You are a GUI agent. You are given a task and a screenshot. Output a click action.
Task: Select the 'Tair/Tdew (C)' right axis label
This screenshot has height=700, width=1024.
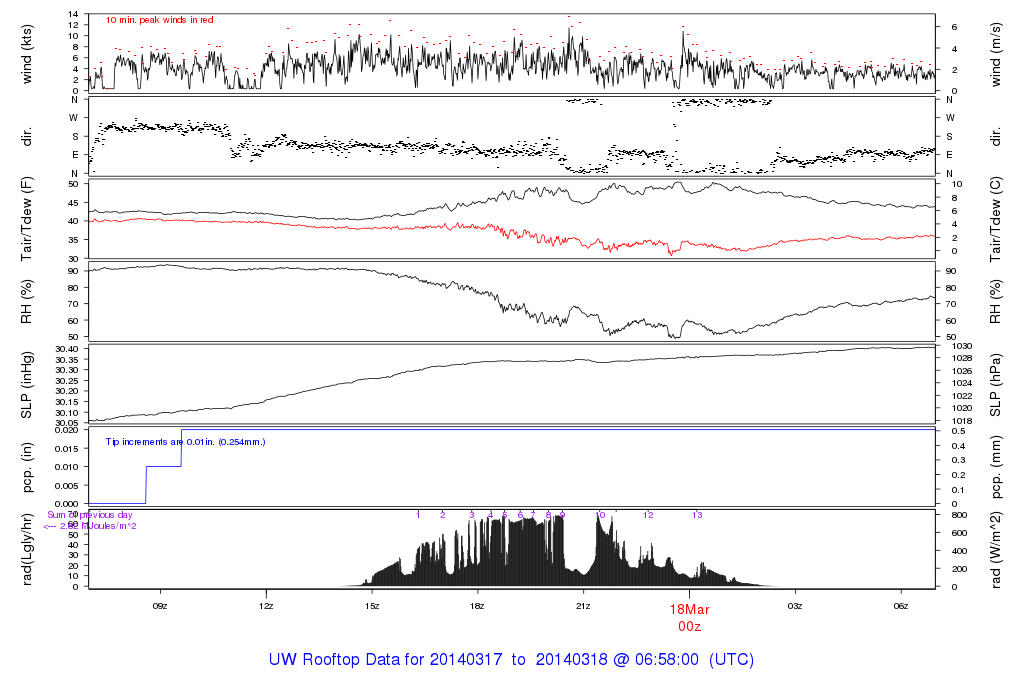coord(996,217)
